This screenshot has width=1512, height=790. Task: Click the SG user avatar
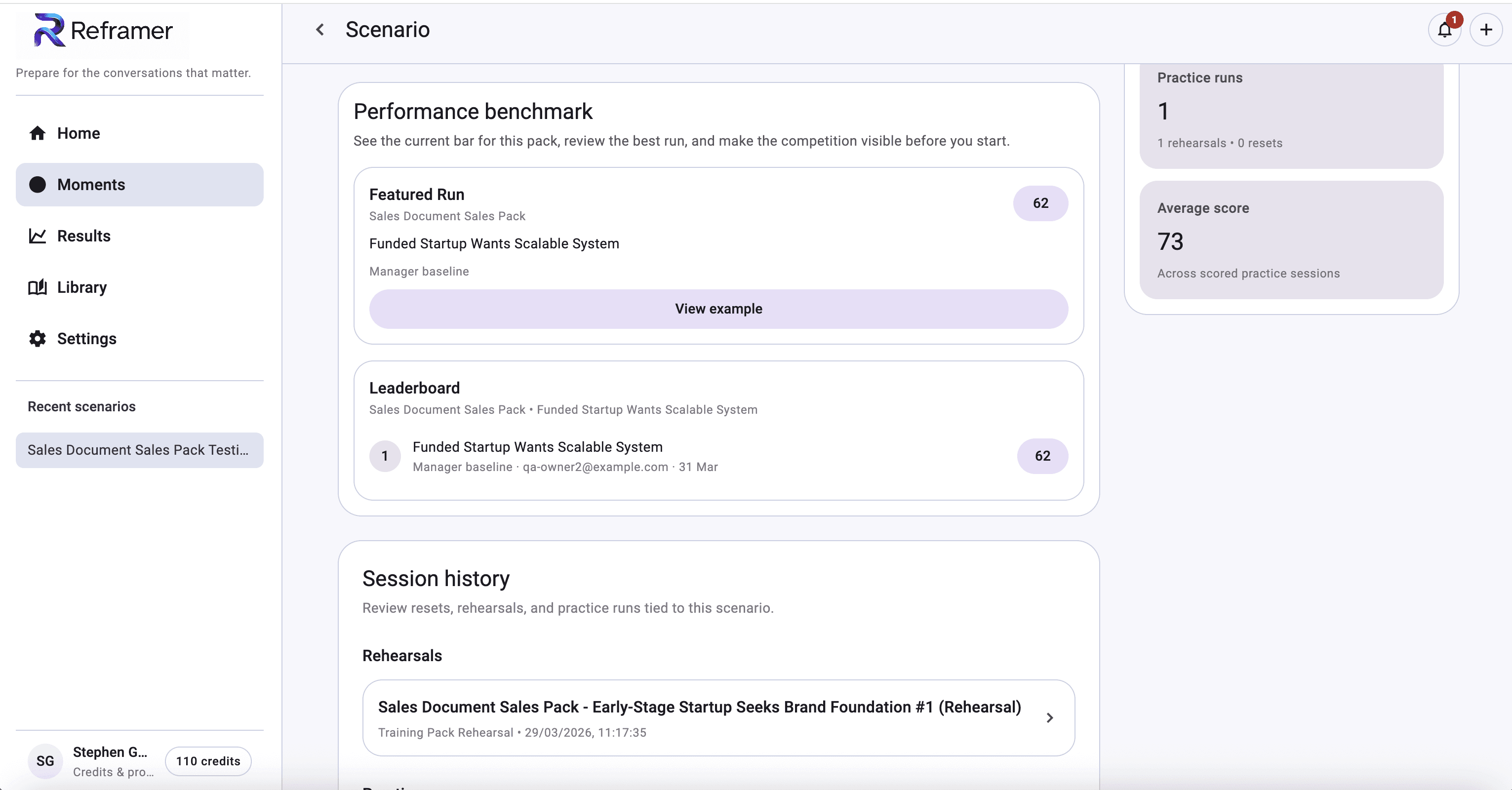45,761
